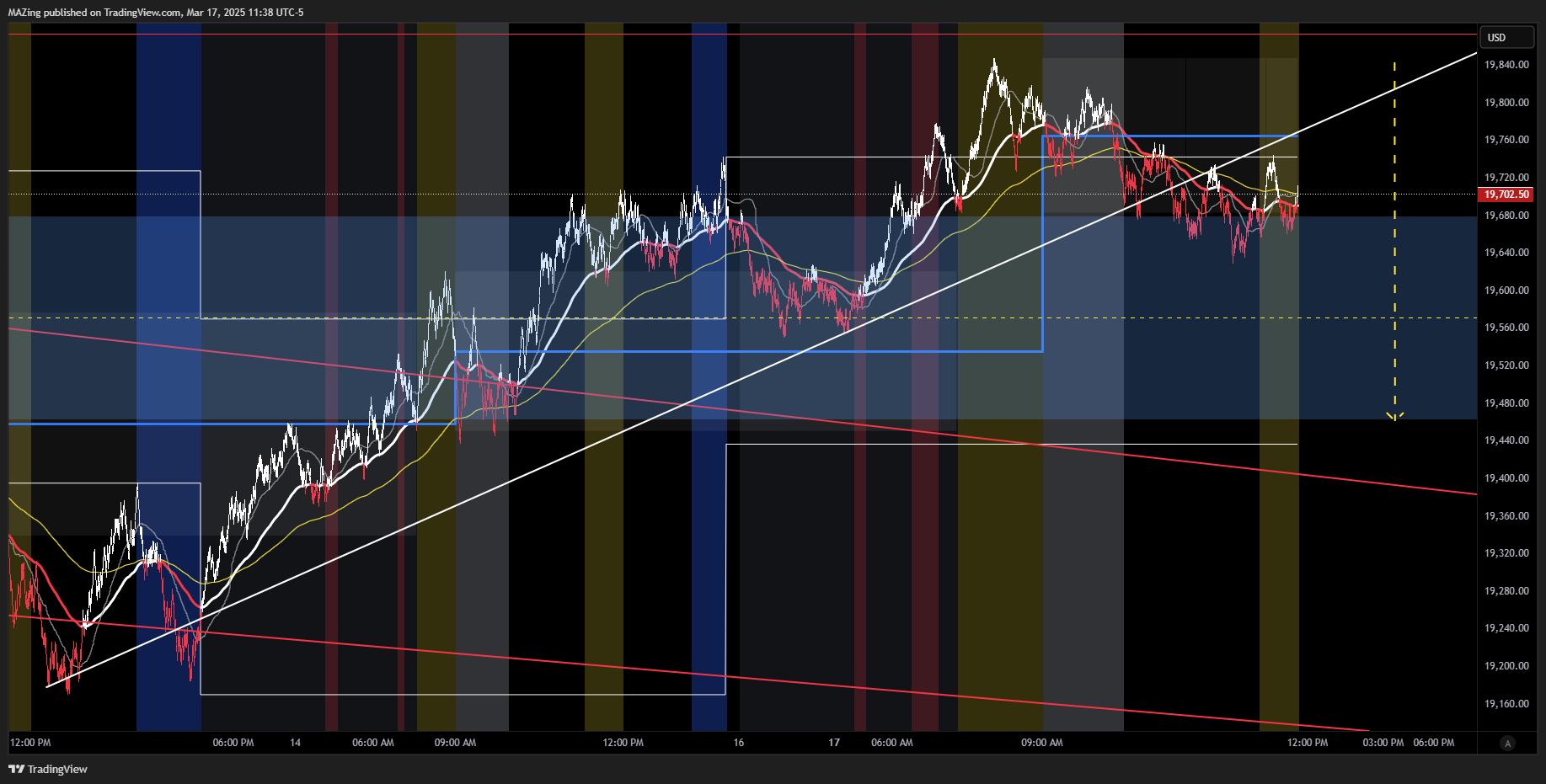This screenshot has height=784, width=1546.
Task: Select the 19,400.00 price axis label
Action: pos(1506,478)
